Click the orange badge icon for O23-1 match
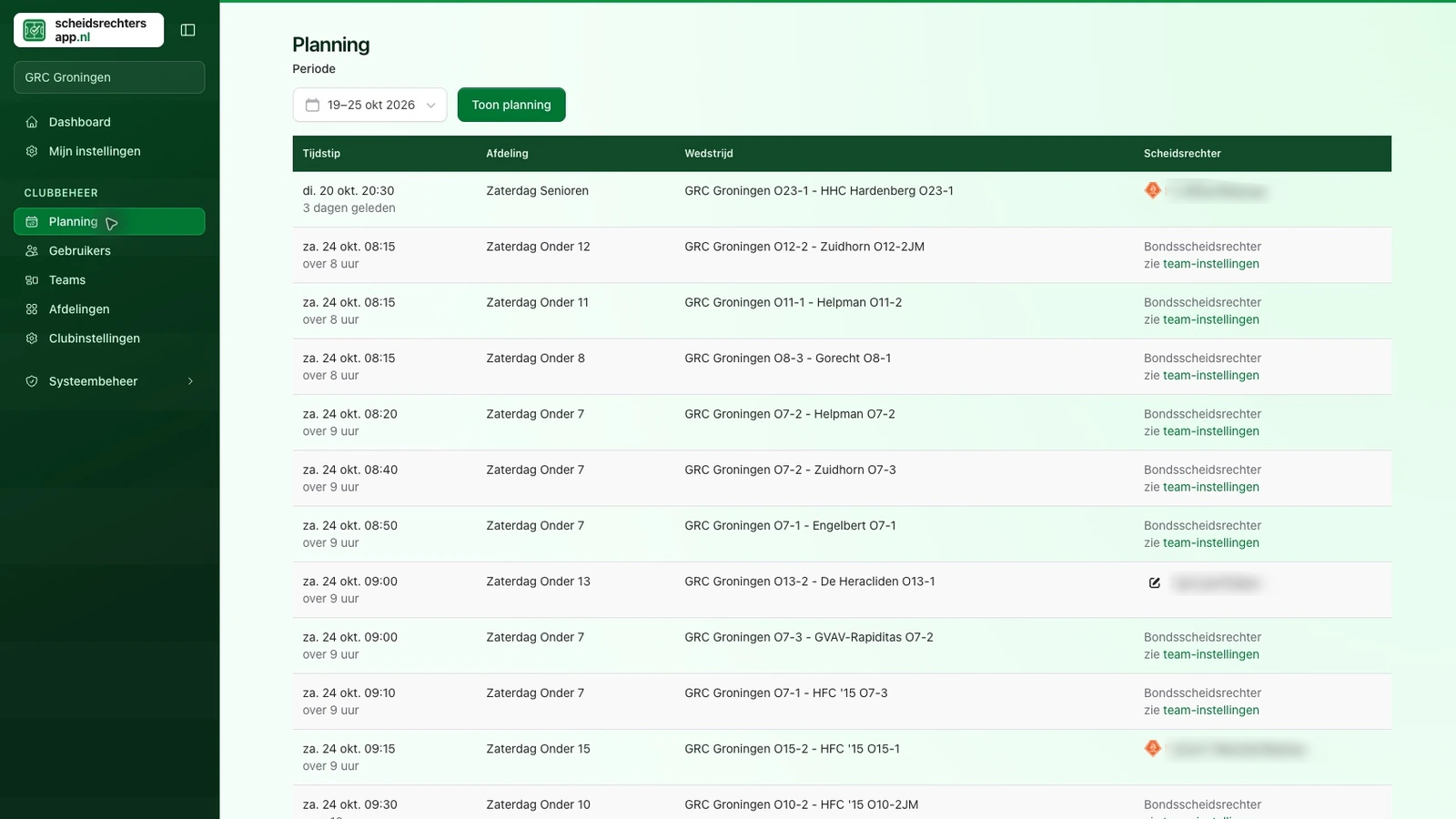The image size is (1456, 819). (x=1152, y=190)
